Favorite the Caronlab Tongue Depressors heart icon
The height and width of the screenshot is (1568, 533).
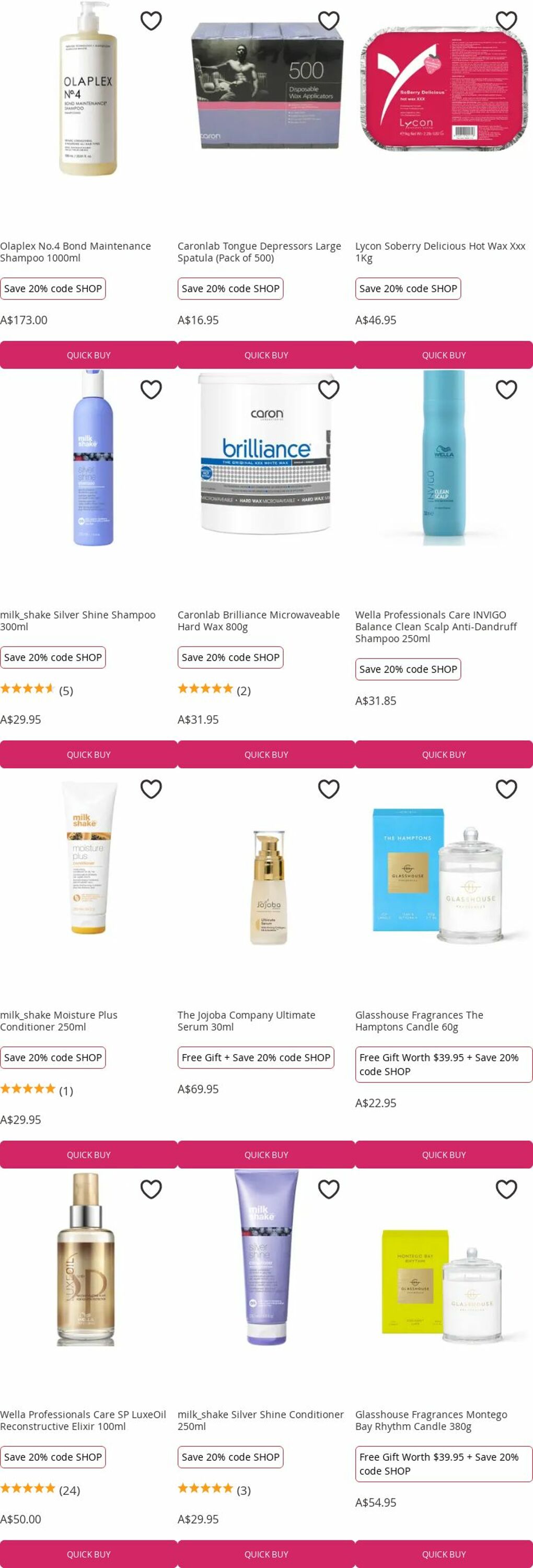click(329, 21)
